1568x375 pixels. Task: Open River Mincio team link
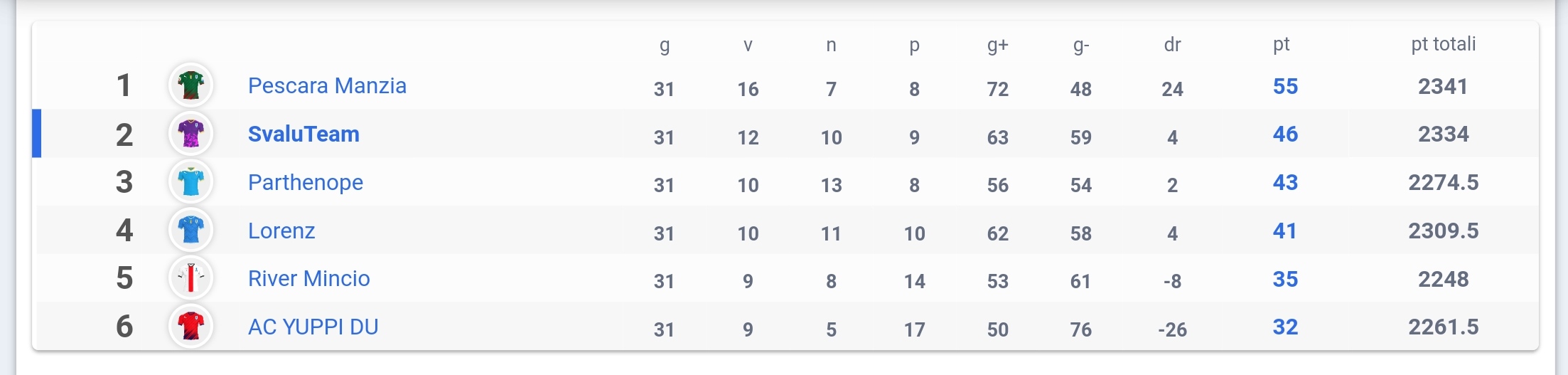click(x=308, y=278)
